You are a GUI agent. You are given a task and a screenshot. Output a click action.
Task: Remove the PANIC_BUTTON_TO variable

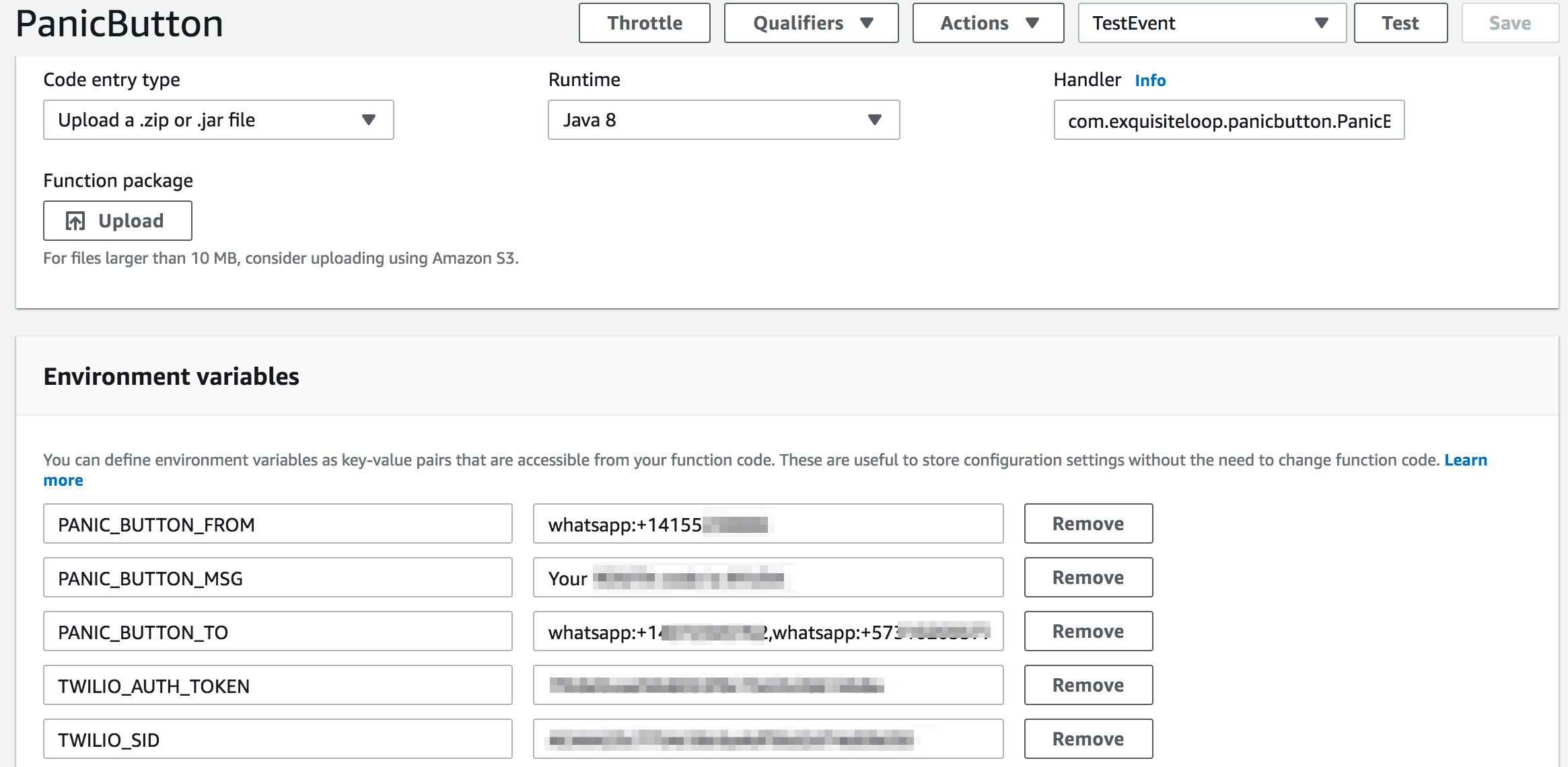(1088, 631)
